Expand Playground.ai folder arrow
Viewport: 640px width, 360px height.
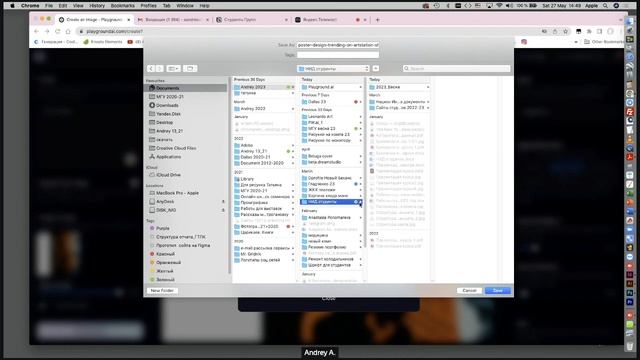click(x=360, y=87)
